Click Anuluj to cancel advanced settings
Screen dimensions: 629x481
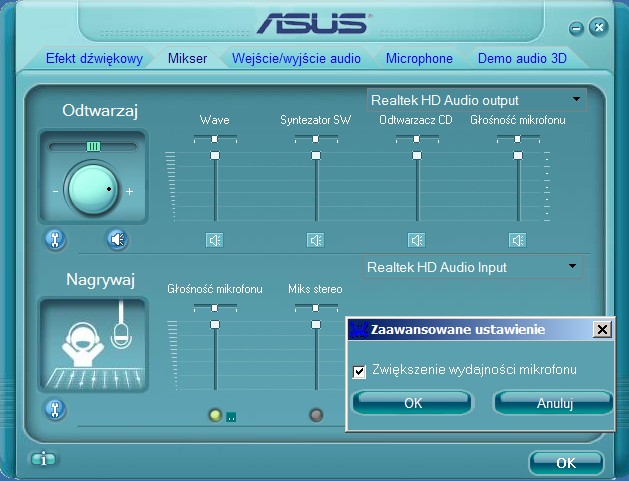(x=553, y=403)
